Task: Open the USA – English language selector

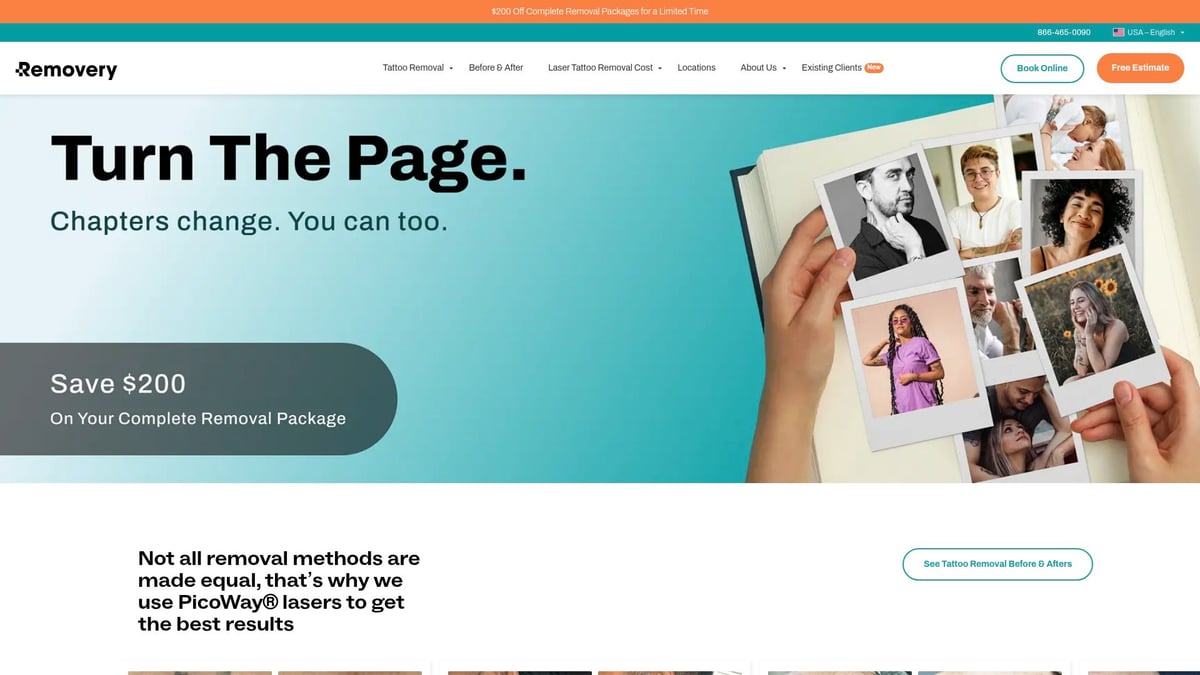Action: 1148,32
